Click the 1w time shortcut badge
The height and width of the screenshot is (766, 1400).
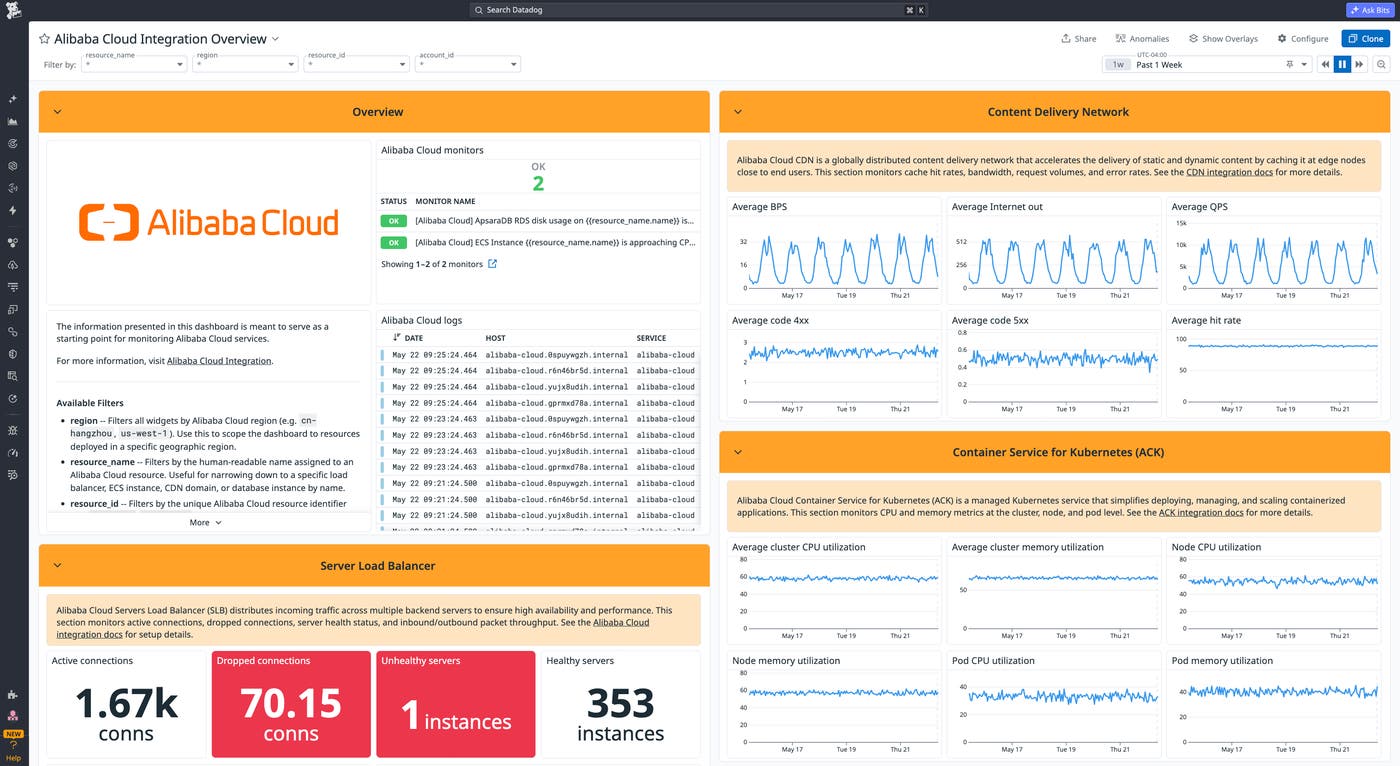tap(1118, 64)
